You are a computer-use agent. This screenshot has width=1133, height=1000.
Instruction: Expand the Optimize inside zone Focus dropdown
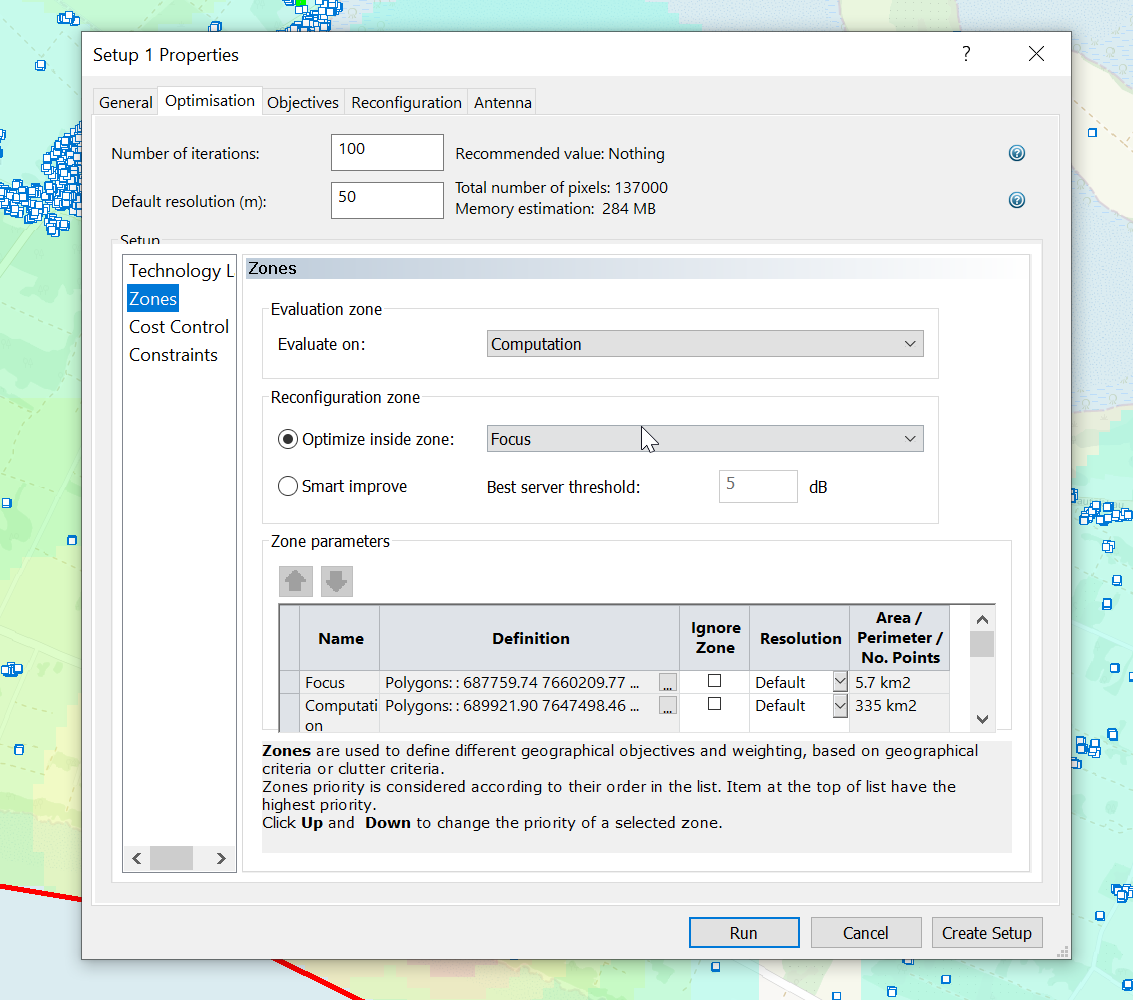click(705, 439)
